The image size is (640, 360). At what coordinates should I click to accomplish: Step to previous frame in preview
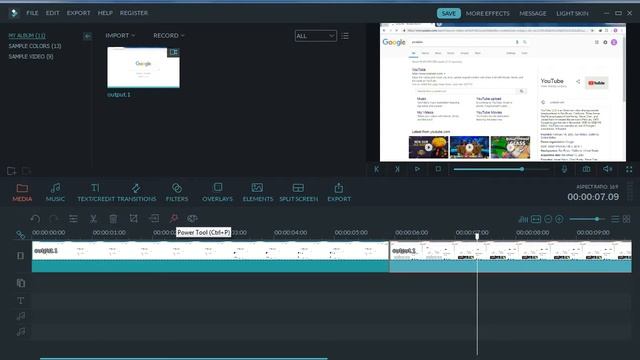coord(376,169)
